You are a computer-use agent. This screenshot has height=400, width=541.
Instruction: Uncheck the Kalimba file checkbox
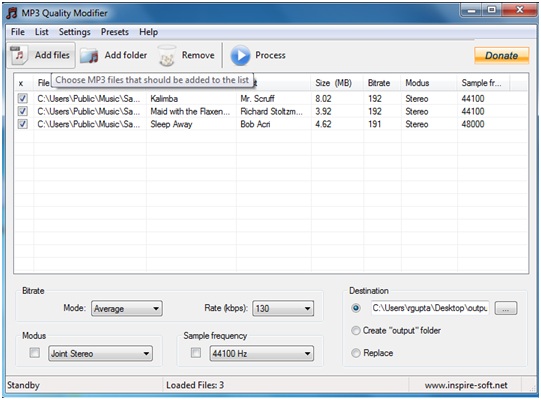[23, 99]
